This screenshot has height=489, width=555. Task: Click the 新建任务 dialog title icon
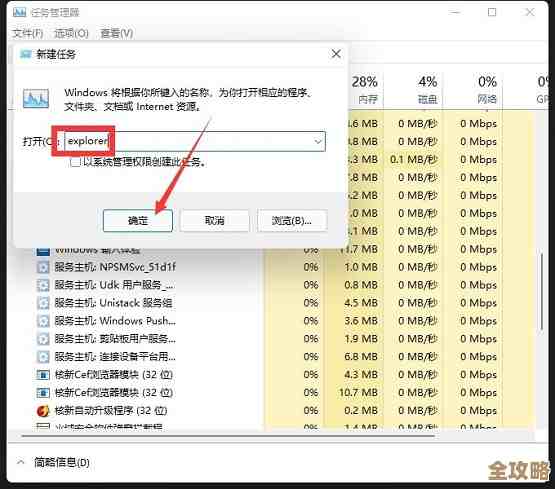point(26,54)
